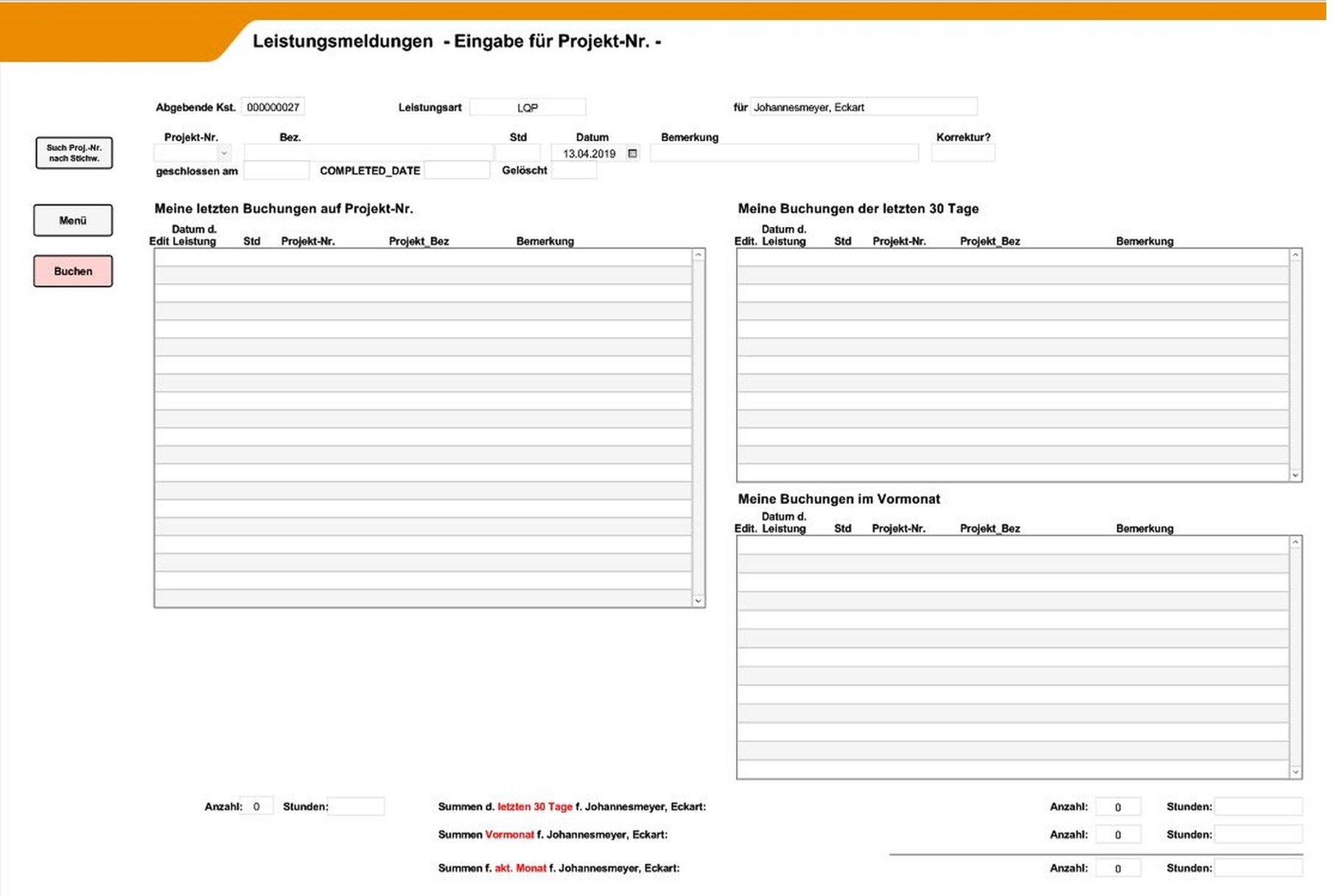Open the Menü button
Viewport: 1344px width, 896px height.
point(73,220)
